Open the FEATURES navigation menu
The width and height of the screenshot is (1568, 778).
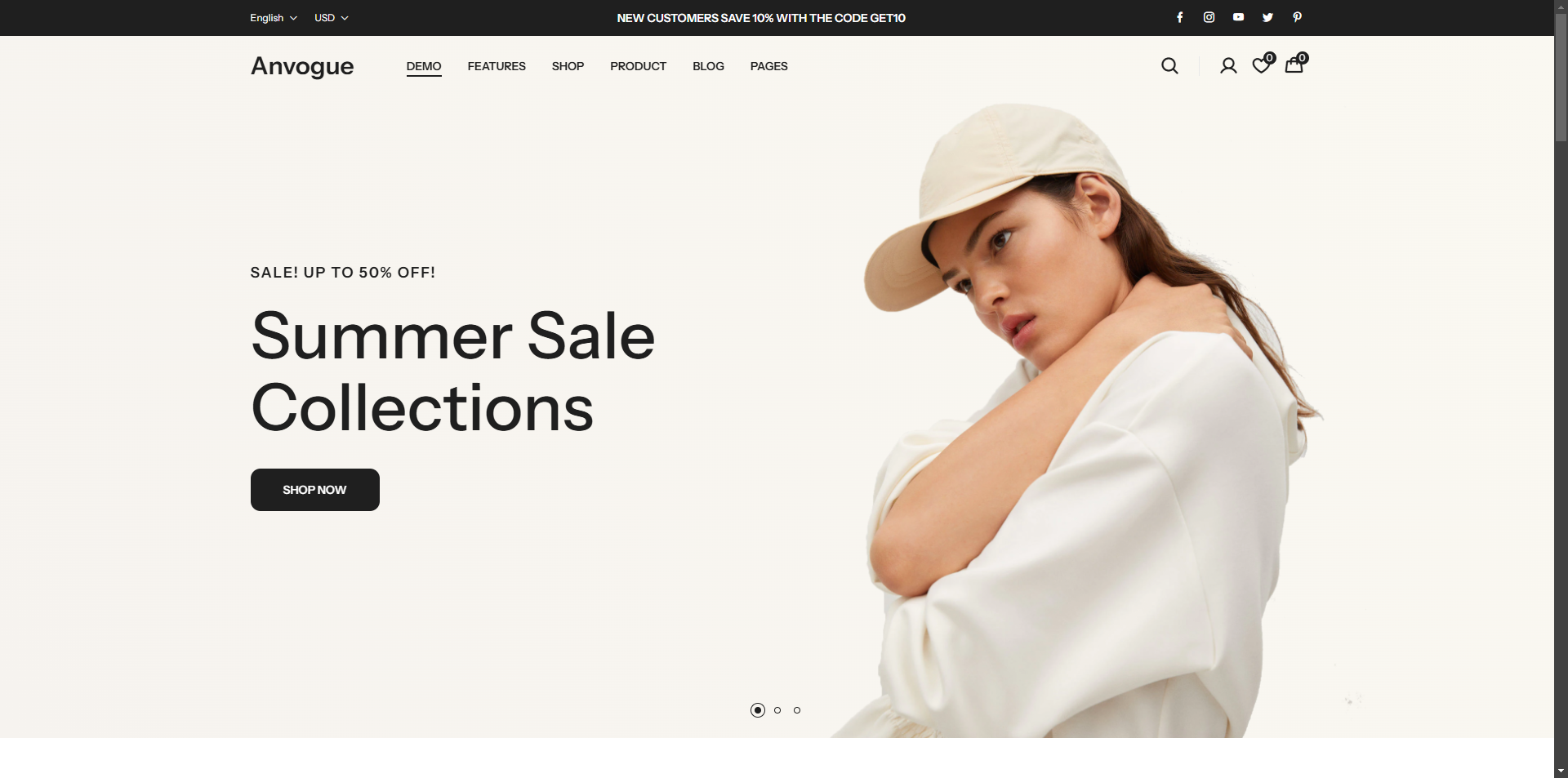click(497, 66)
